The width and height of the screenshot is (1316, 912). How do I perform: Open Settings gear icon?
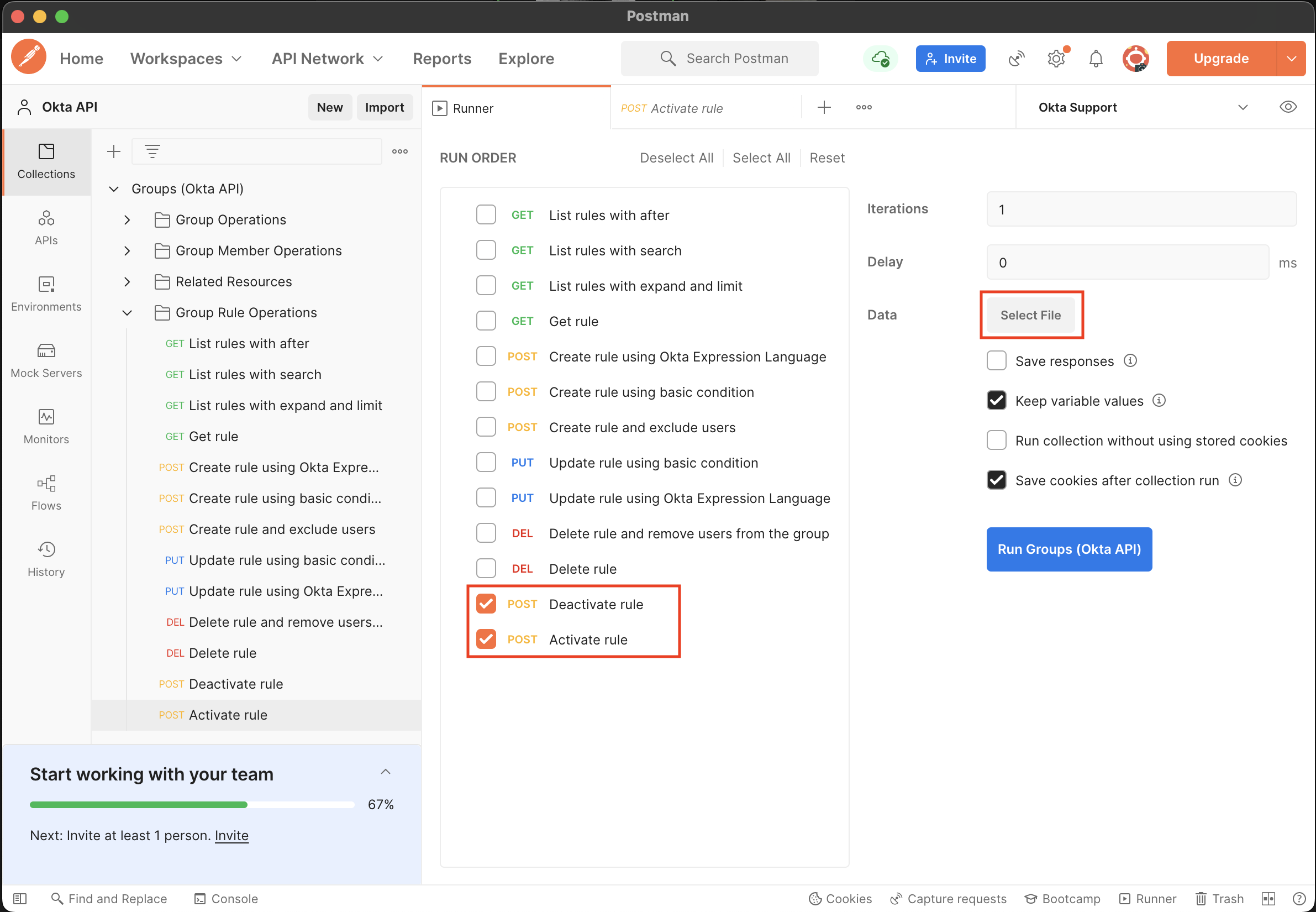tap(1056, 58)
